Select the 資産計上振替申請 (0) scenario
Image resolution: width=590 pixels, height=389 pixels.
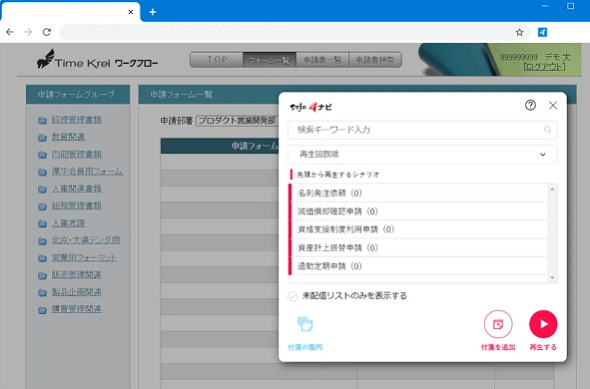(418, 248)
